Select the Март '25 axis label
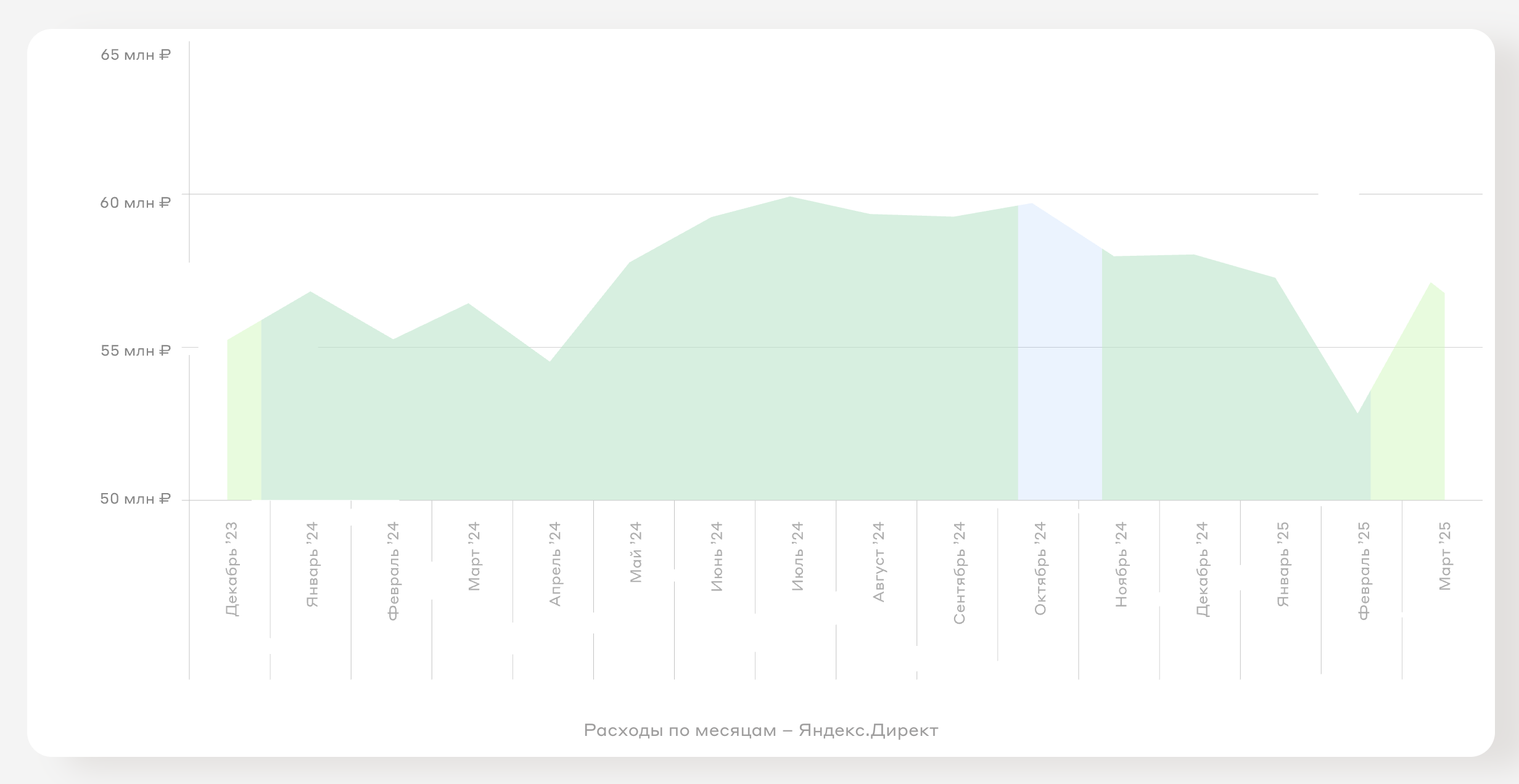 point(1444,556)
